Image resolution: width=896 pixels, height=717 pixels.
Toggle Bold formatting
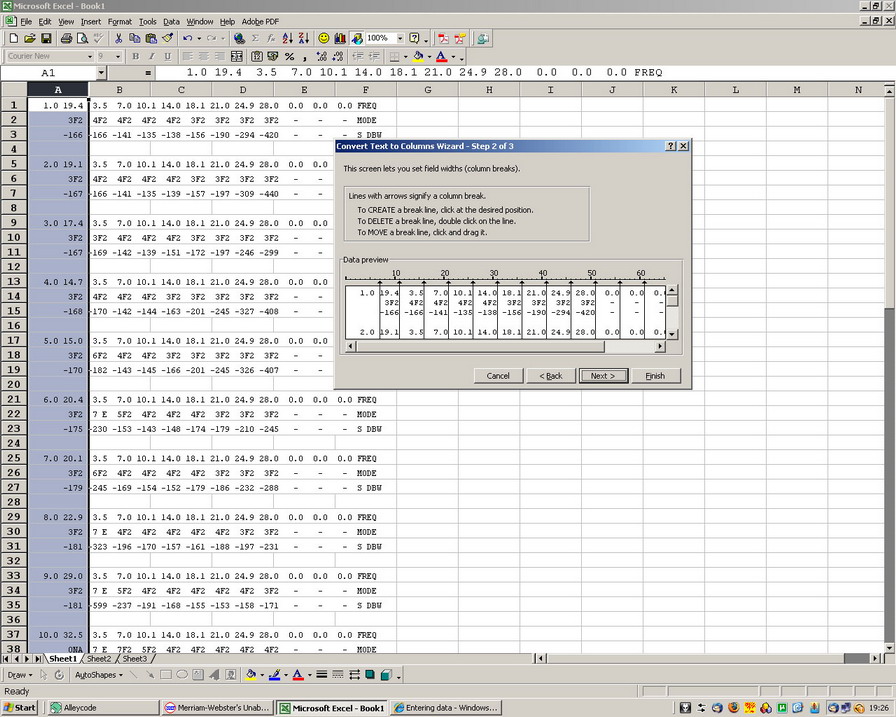(x=135, y=56)
